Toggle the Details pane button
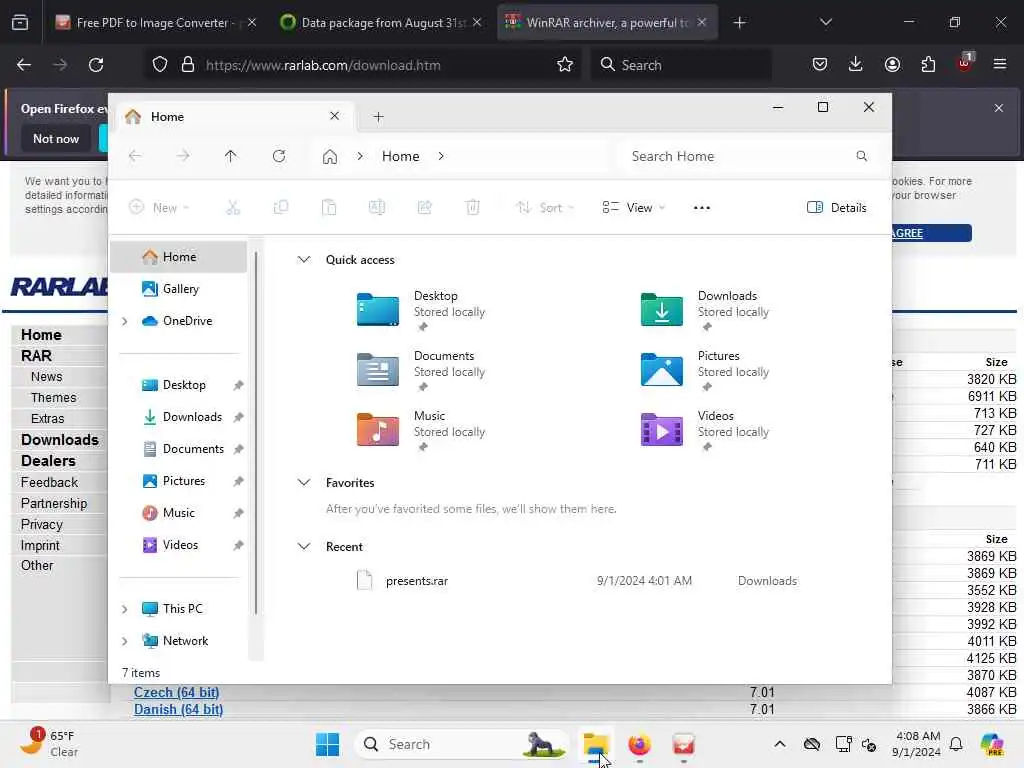Screen dimensions: 1024x768 [x=837, y=208]
